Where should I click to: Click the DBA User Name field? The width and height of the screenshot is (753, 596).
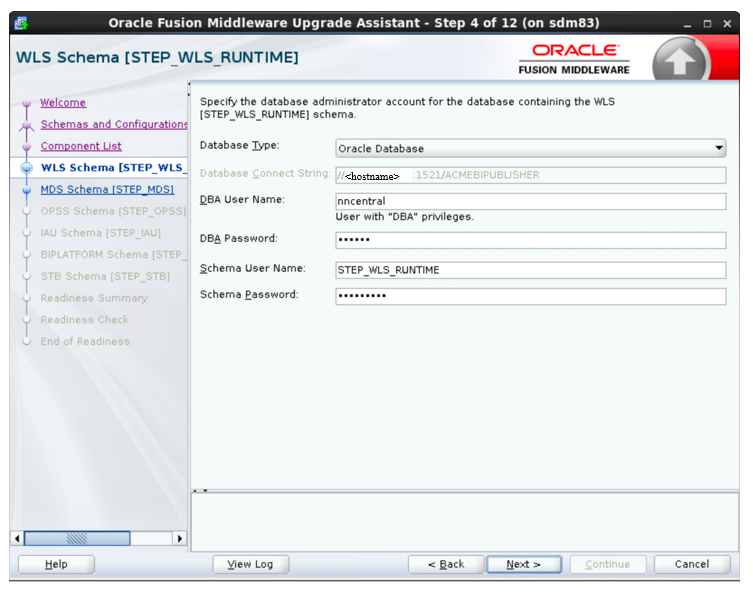tap(530, 201)
